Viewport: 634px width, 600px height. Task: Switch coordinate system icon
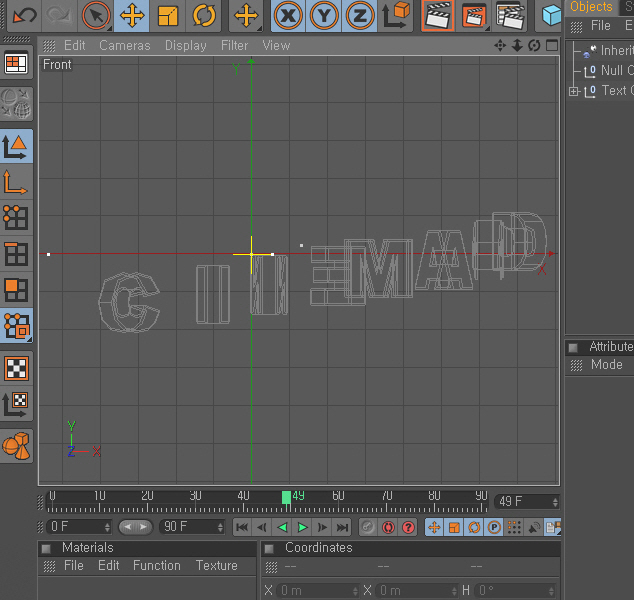[x=396, y=15]
